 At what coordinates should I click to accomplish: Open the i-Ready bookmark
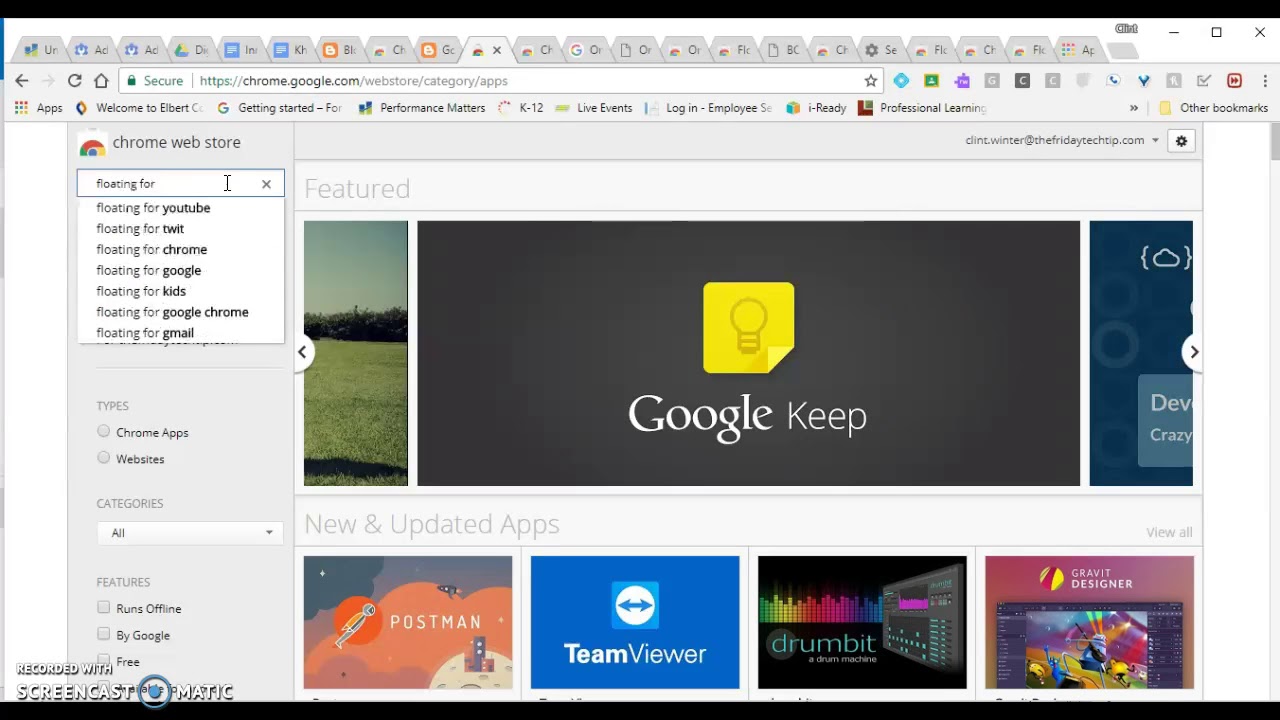pyautogui.click(x=817, y=108)
